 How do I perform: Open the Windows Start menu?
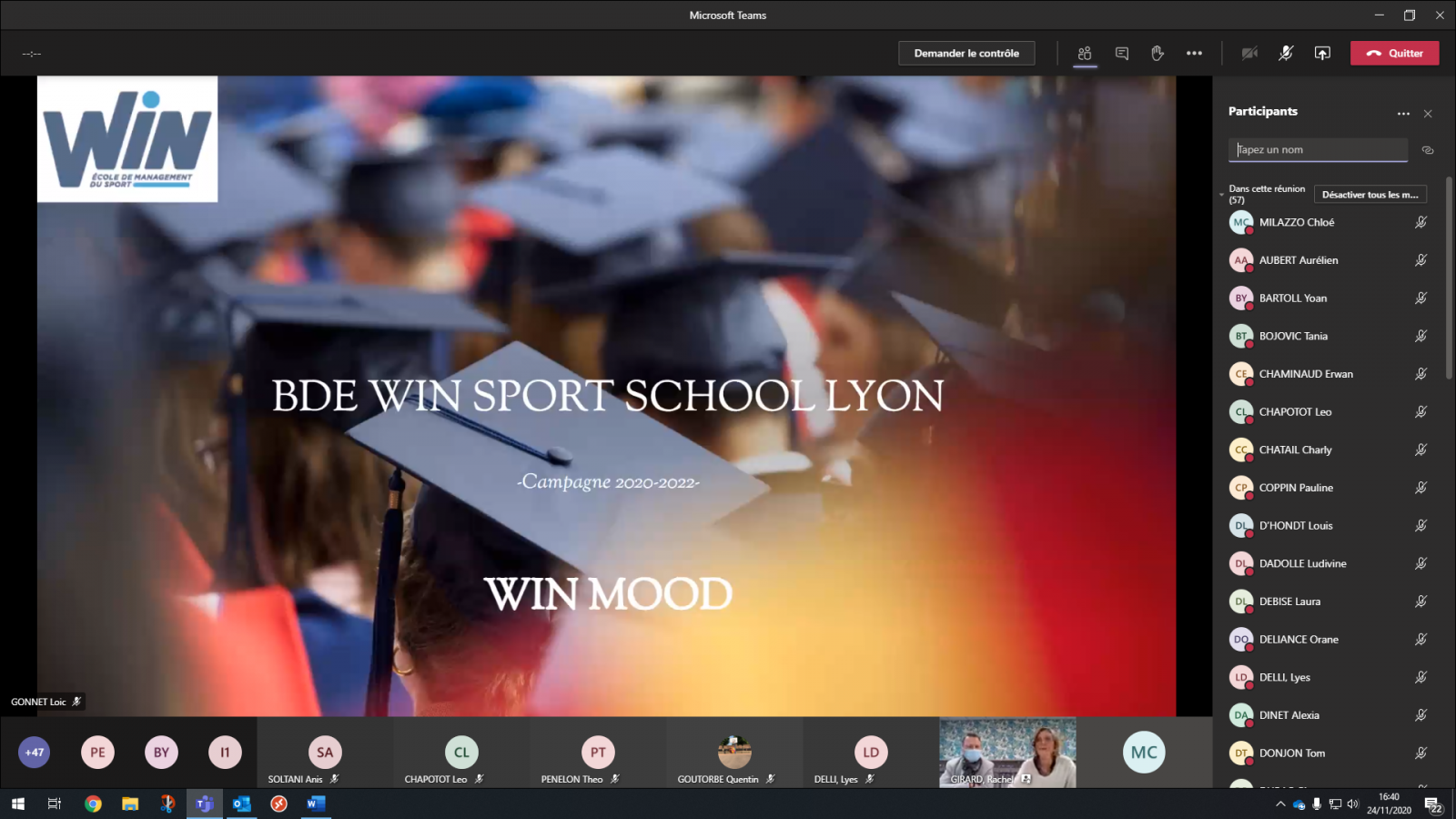tap(17, 804)
